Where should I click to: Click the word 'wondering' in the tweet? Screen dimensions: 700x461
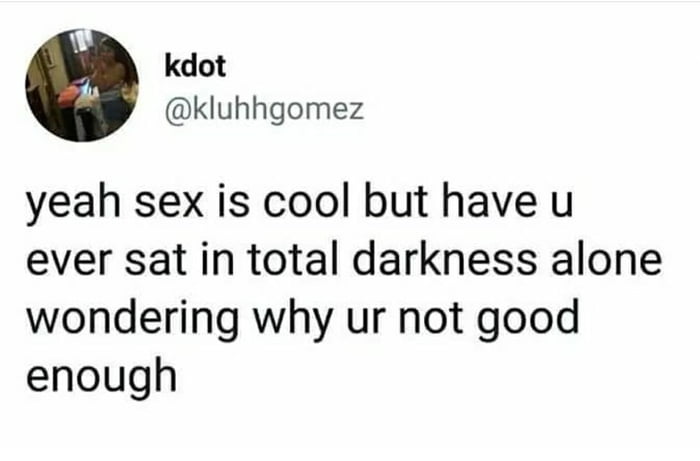click(133, 320)
